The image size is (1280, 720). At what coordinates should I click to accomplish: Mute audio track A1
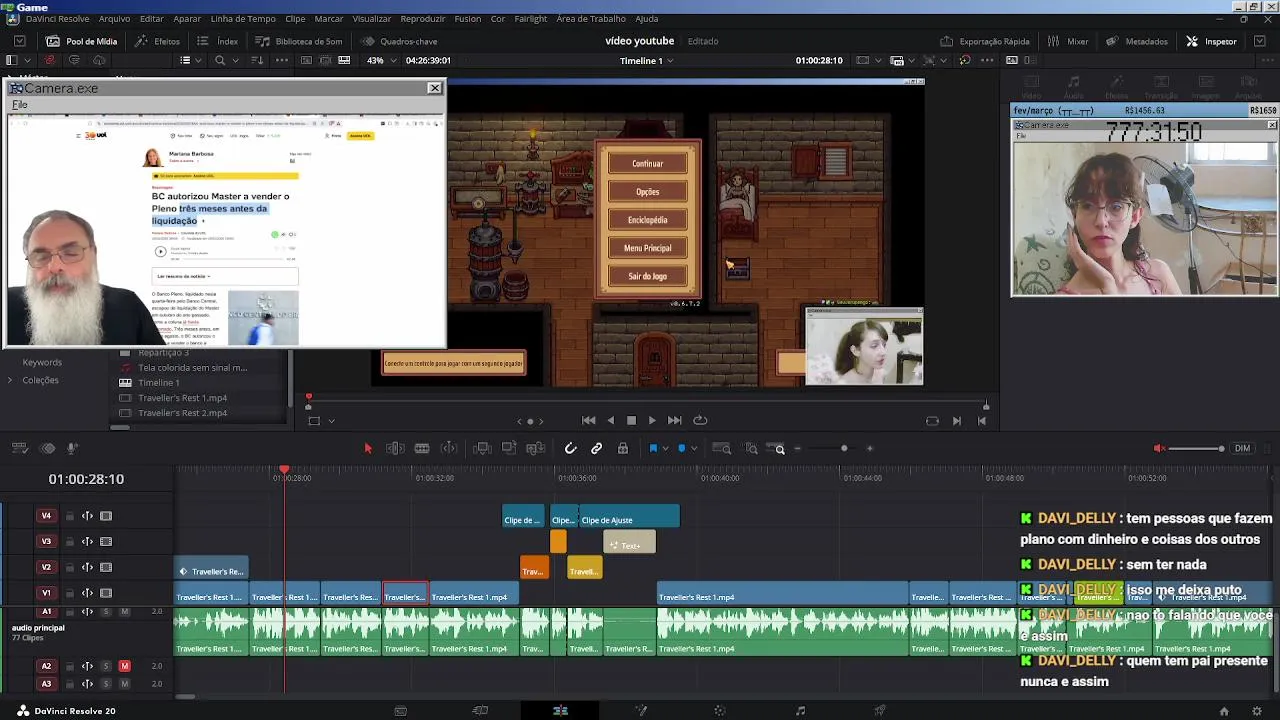coord(125,612)
